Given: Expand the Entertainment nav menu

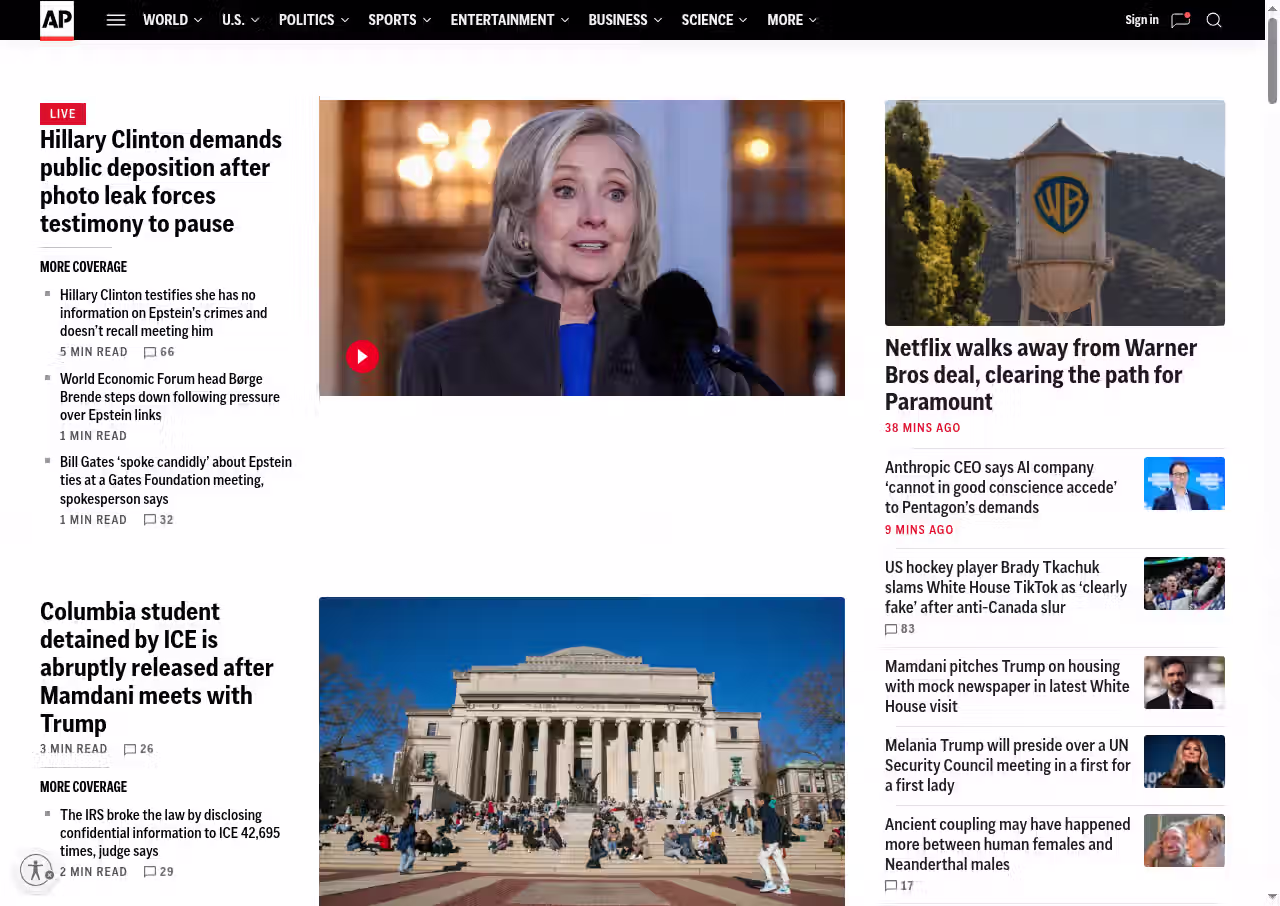Looking at the screenshot, I should (509, 20).
